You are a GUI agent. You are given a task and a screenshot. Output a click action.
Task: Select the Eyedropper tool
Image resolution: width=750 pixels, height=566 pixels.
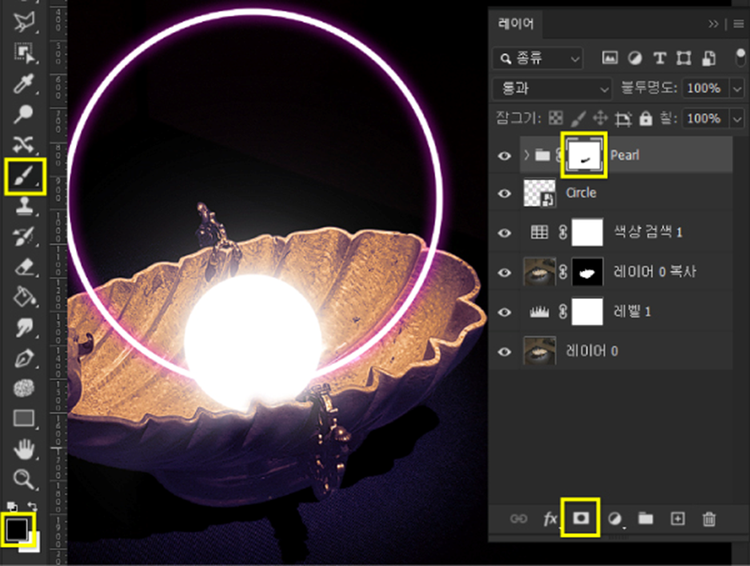[x=23, y=83]
